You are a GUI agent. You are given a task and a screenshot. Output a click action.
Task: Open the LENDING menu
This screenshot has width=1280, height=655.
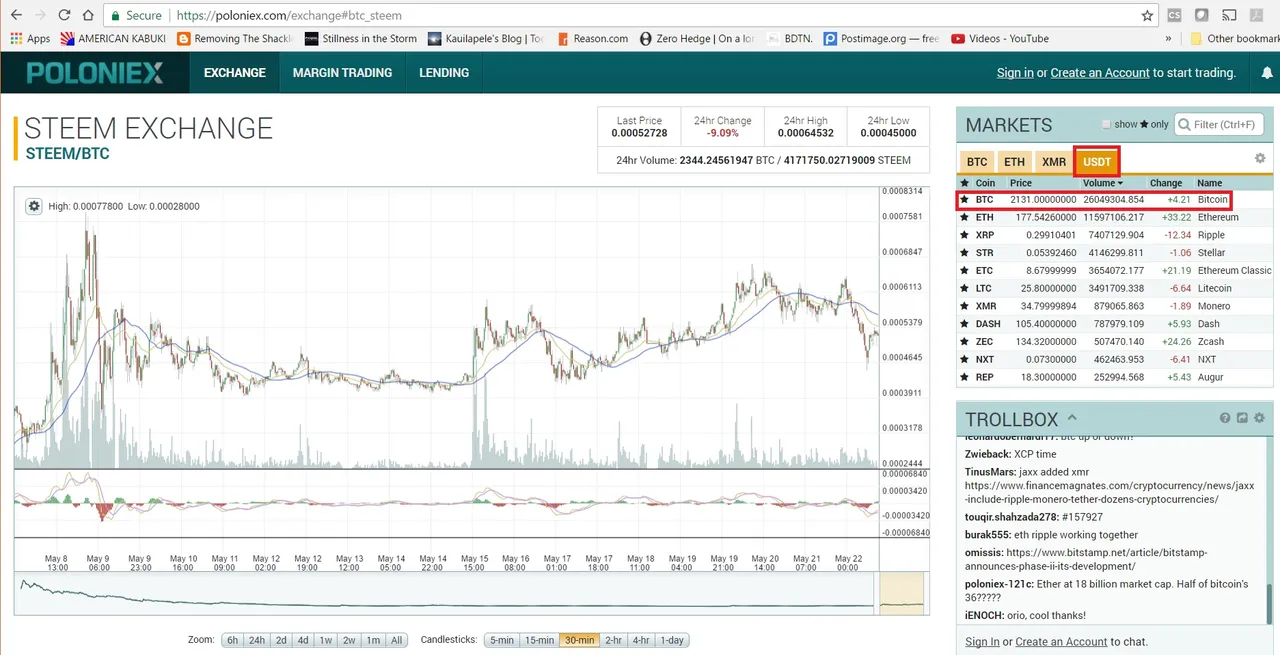[444, 73]
